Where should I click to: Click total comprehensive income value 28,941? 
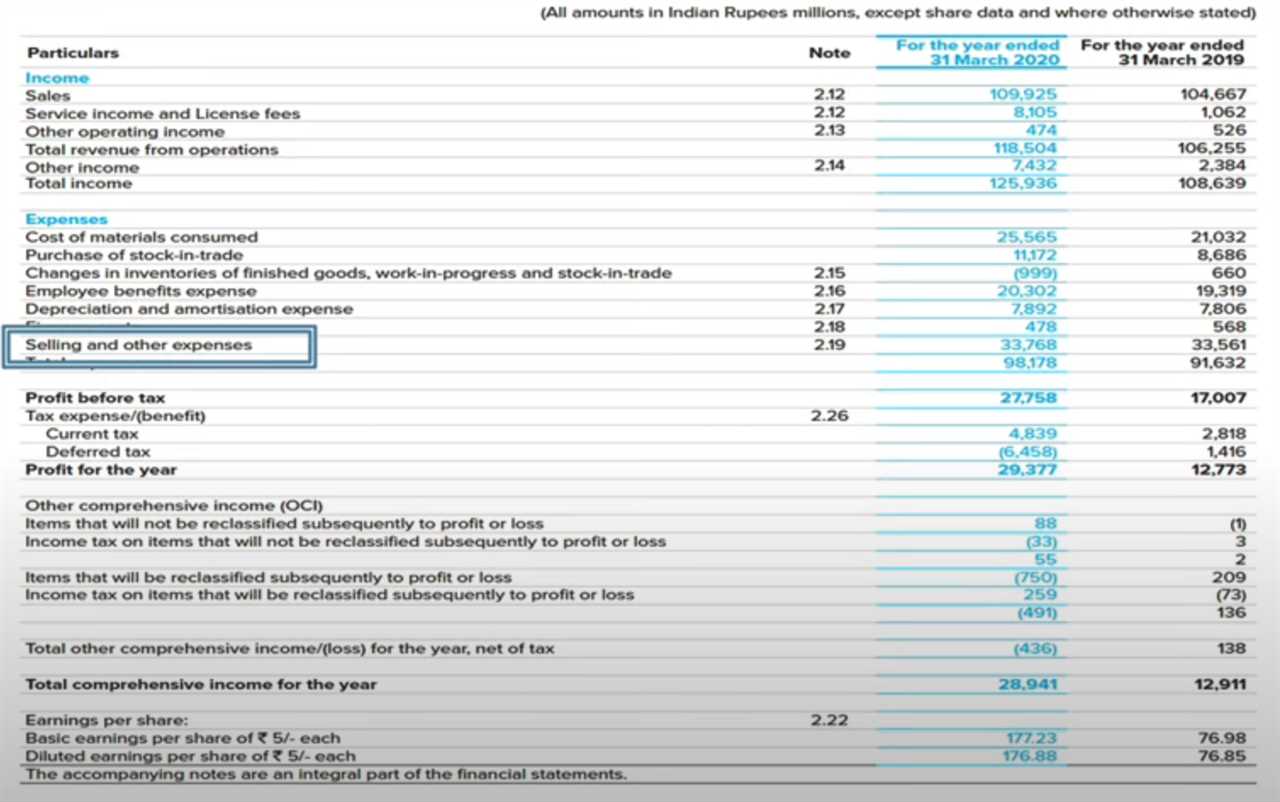1027,685
